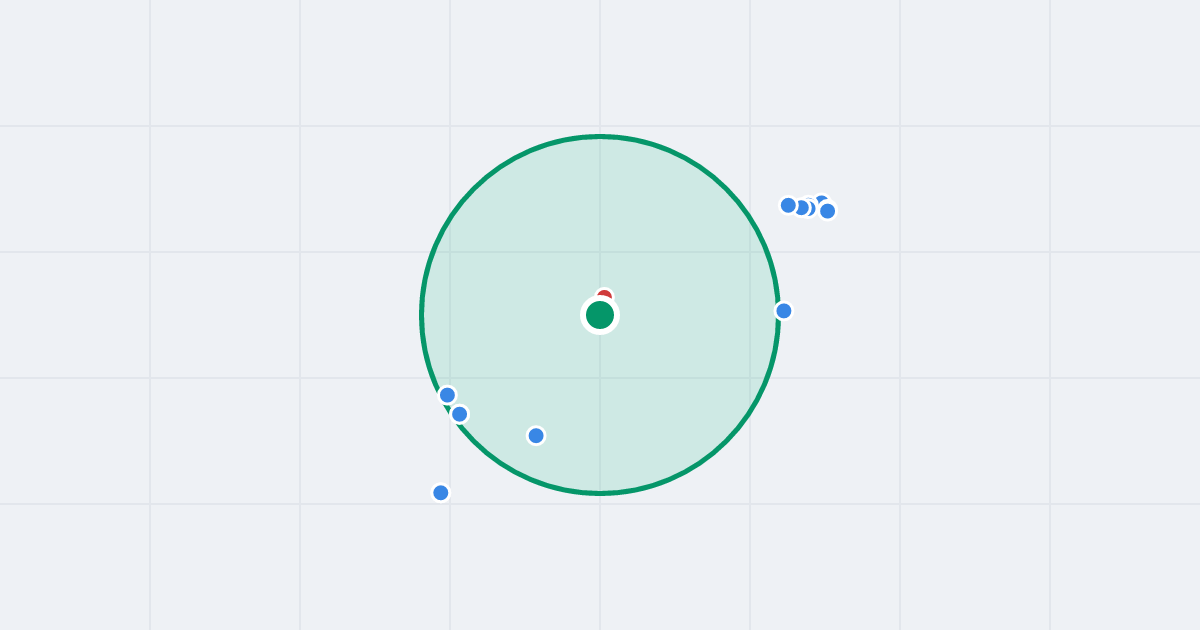The image size is (1200, 630).
Task: Select the rightmost blue marker in the upper-right cluster
Action: click(828, 211)
